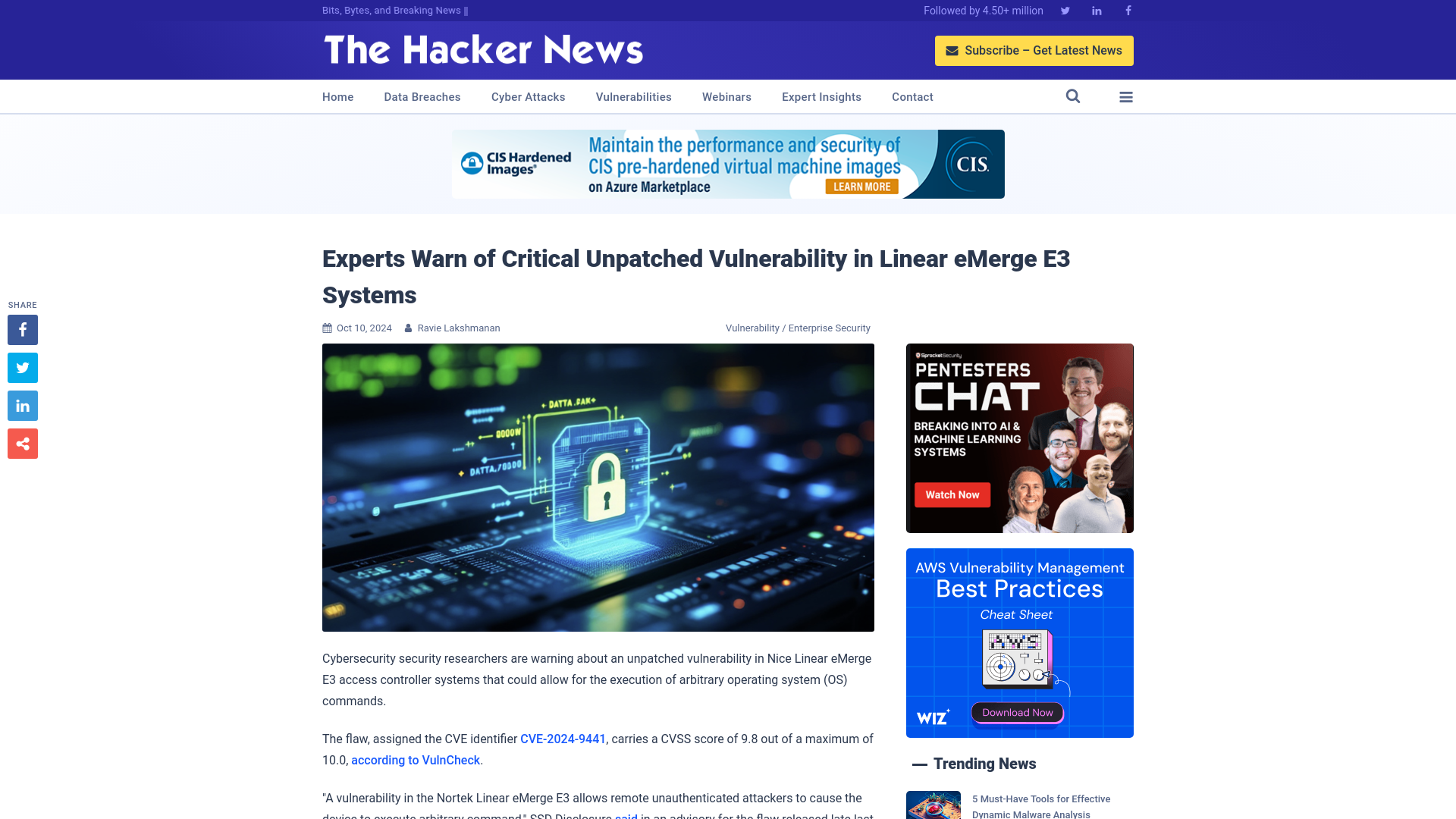This screenshot has width=1456, height=819.
Task: Click the CVE-2024-9441 link
Action: pyautogui.click(x=563, y=738)
